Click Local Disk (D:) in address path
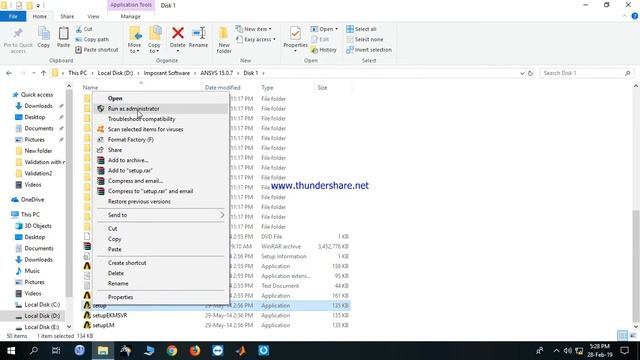 [x=115, y=73]
